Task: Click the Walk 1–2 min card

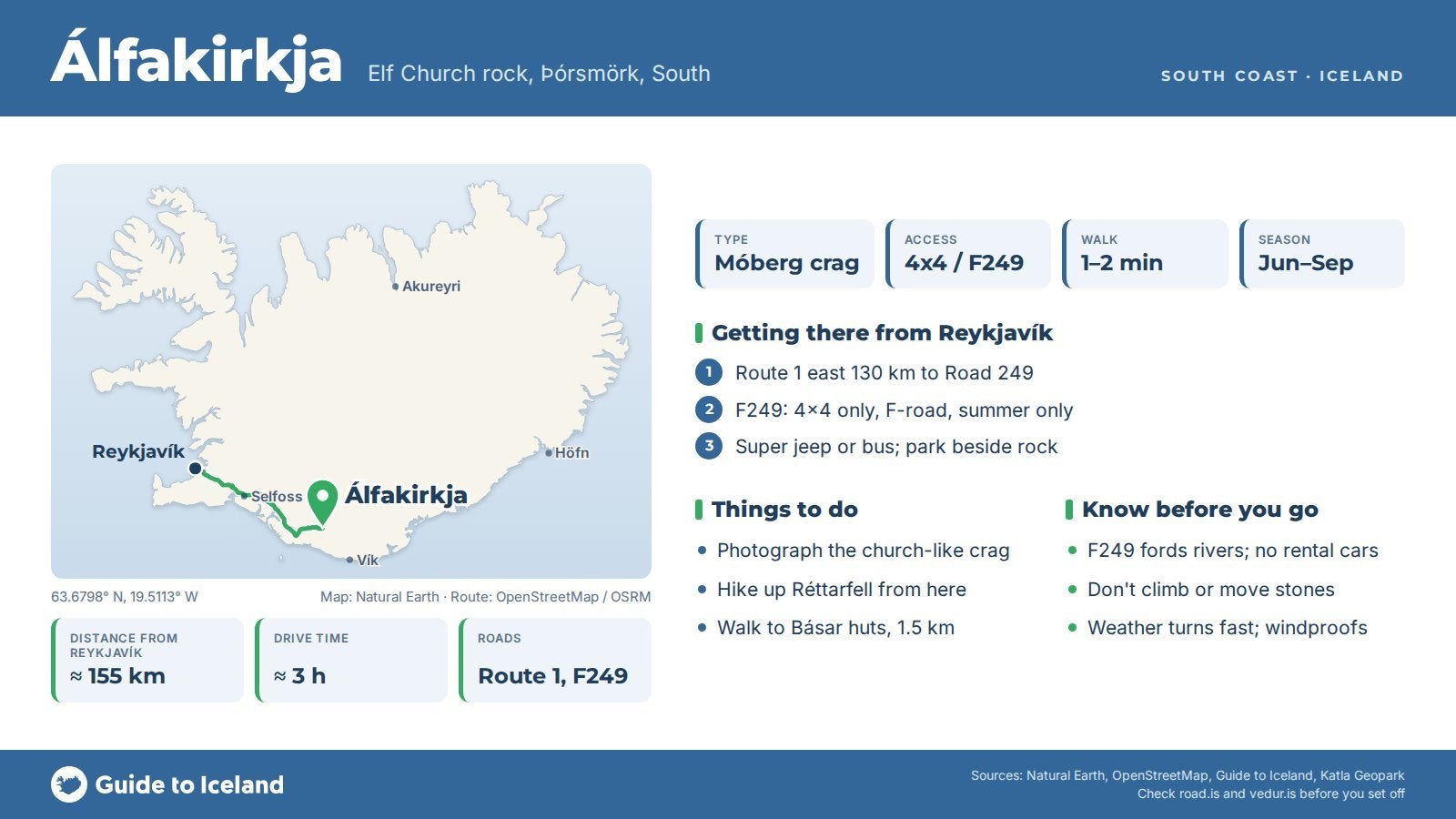Action: [x=1145, y=254]
